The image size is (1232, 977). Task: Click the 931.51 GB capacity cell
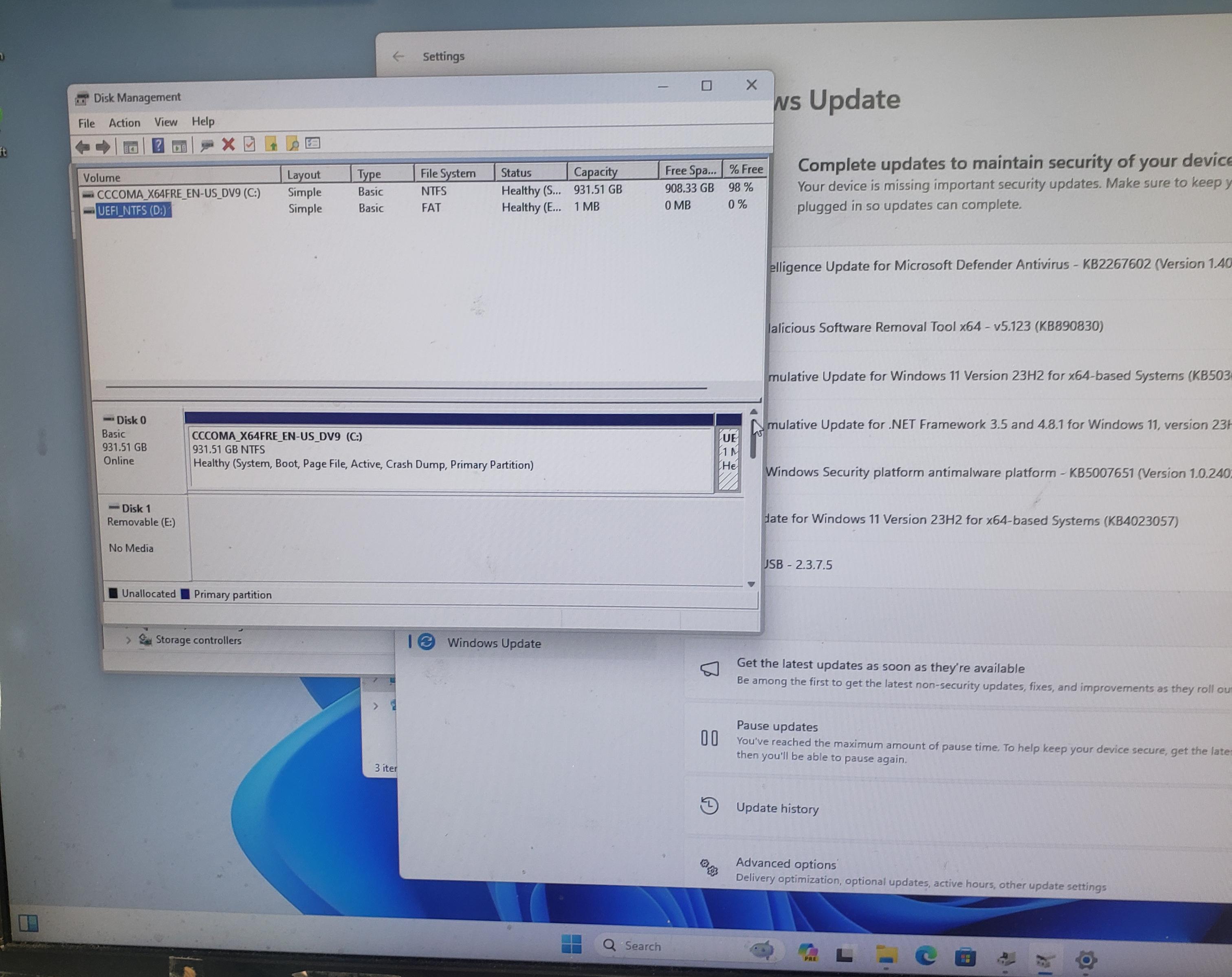(x=598, y=189)
